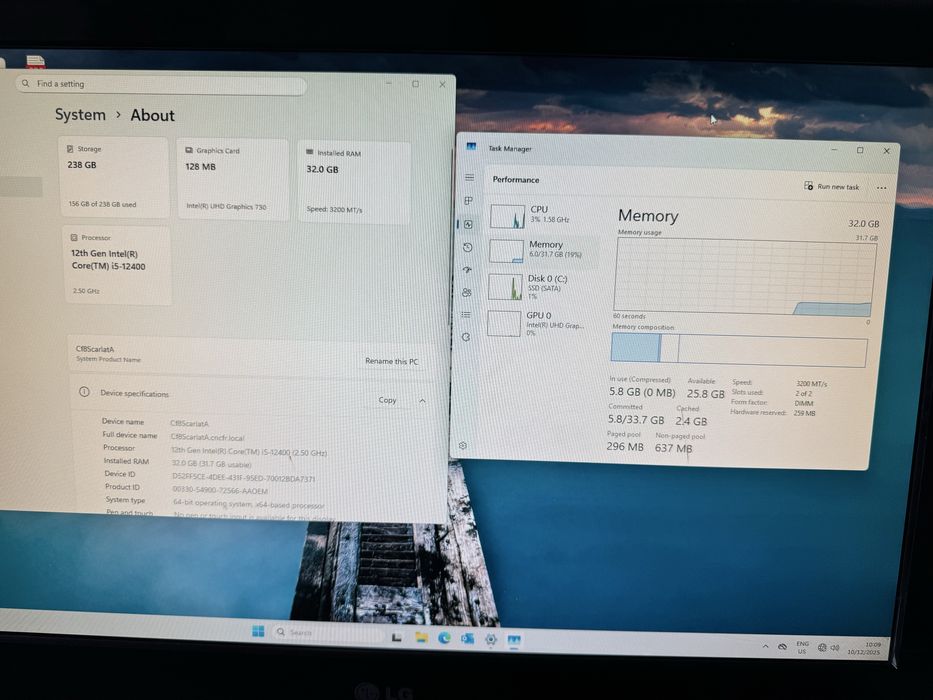Open clock and date in taskbar
The height and width of the screenshot is (700, 933).
tap(866, 648)
